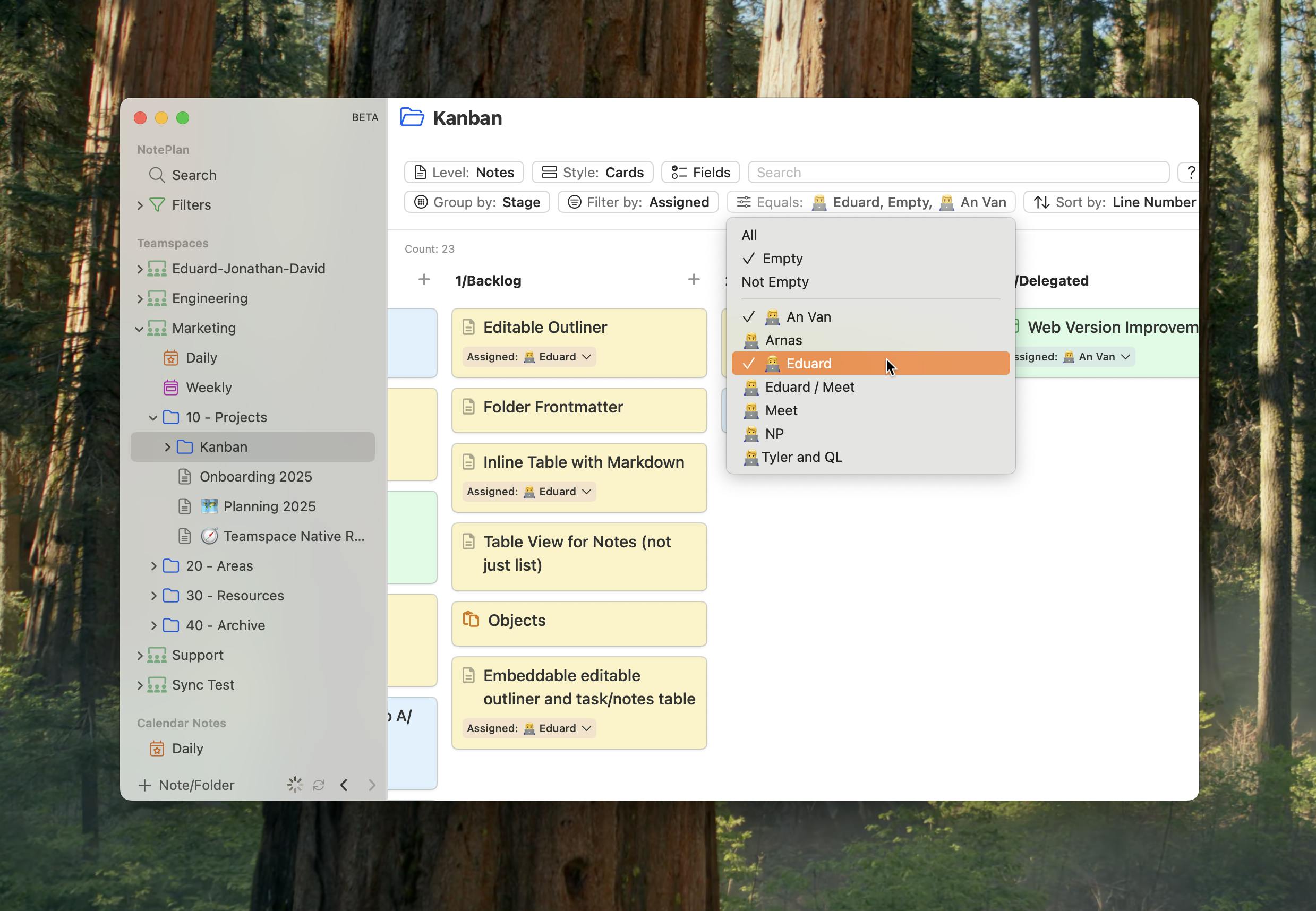Expand the 20 - Areas folder chevron
Image resolution: width=1316 pixels, height=911 pixels.
click(153, 566)
